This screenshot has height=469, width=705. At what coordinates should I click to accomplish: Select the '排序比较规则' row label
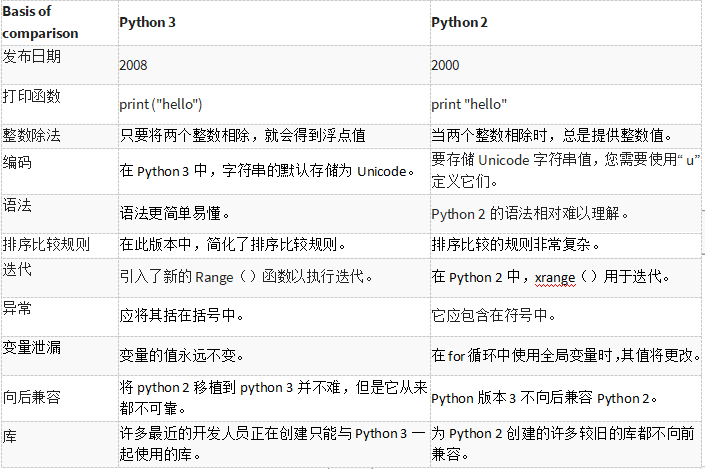click(x=46, y=245)
